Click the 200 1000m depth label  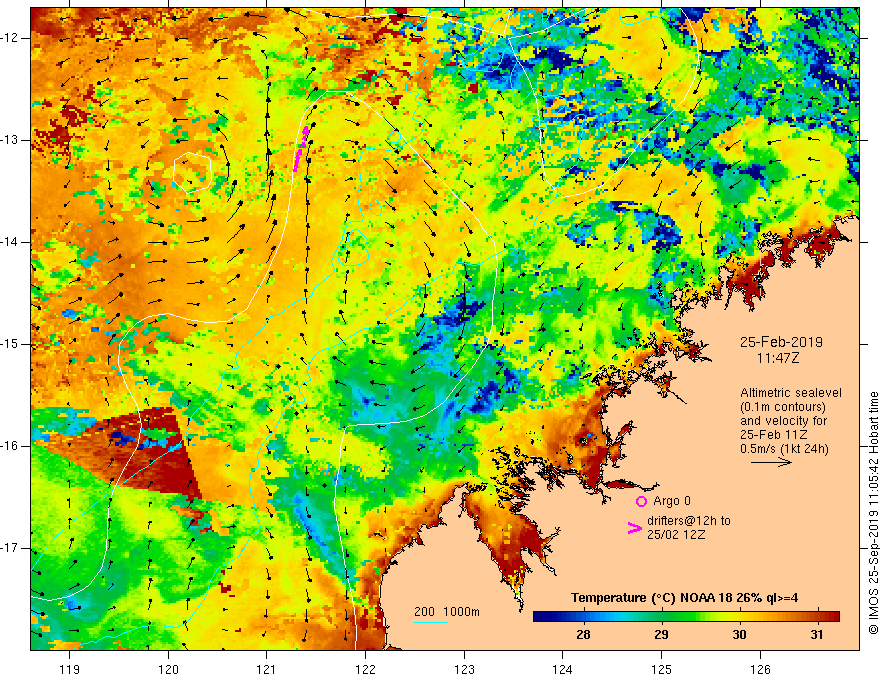[447, 612]
